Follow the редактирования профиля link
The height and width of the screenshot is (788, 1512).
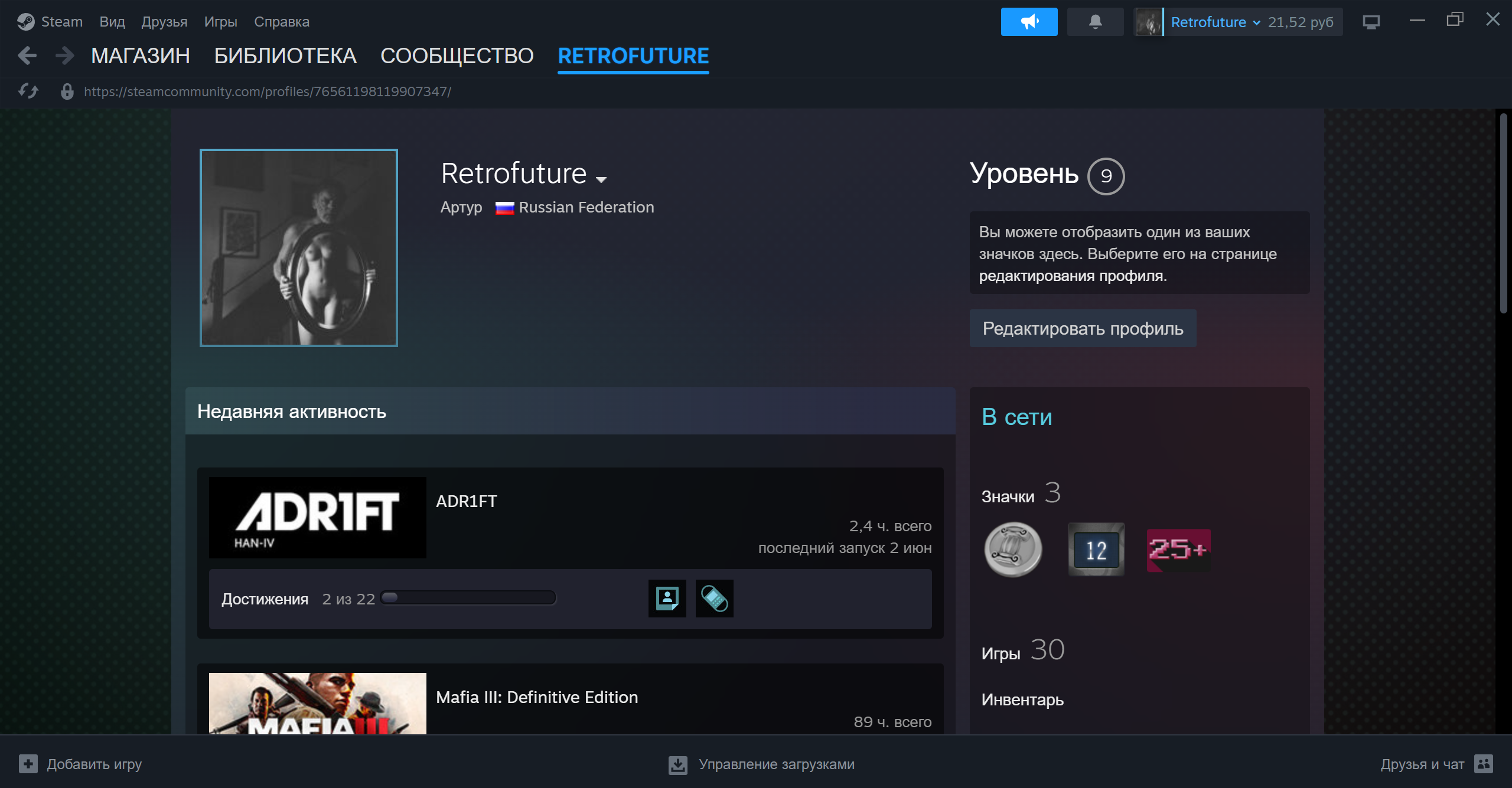(1071, 276)
